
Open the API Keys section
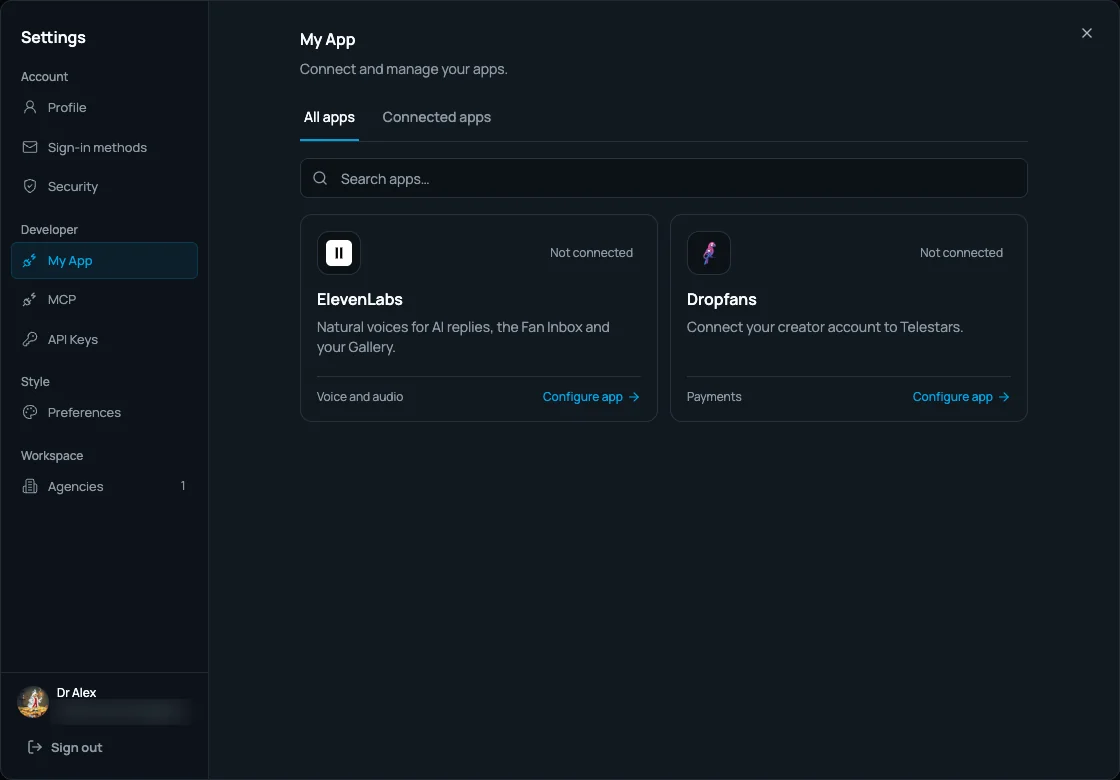click(104, 339)
